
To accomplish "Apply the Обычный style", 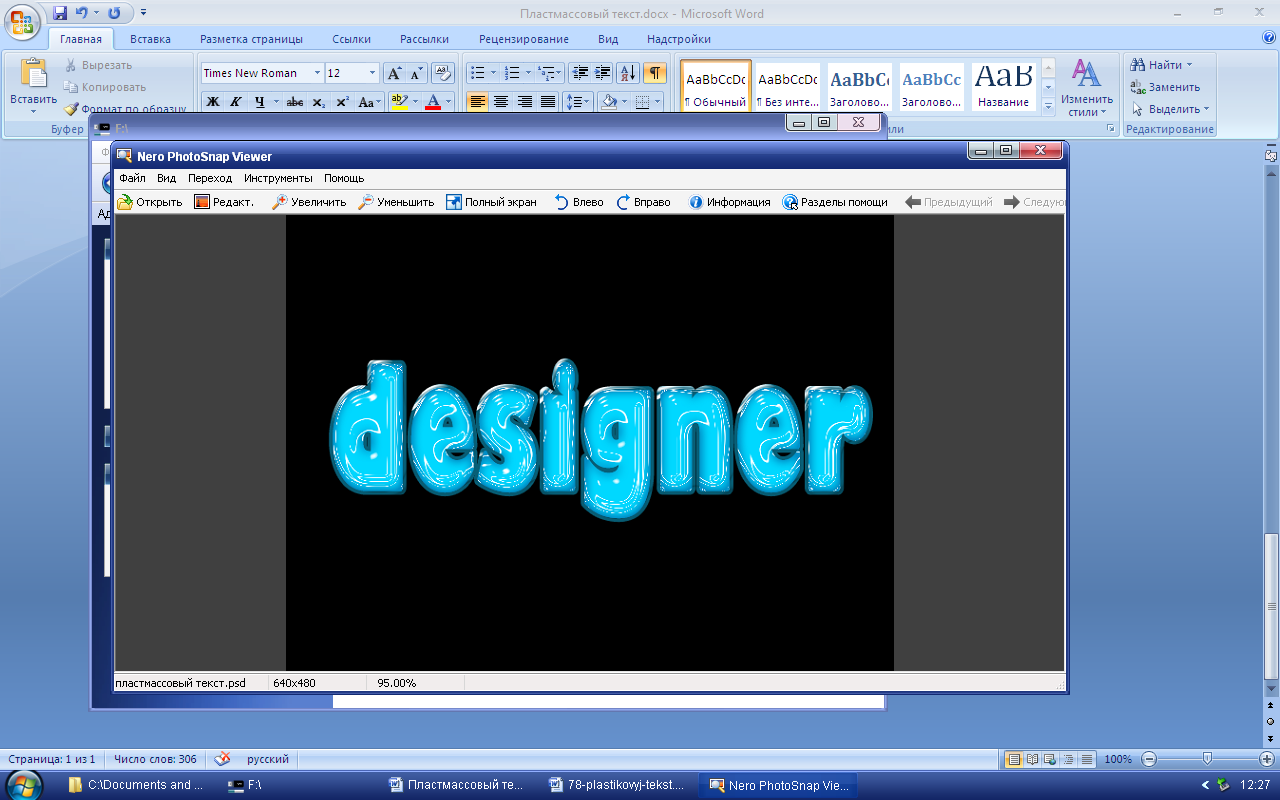I will click(715, 85).
